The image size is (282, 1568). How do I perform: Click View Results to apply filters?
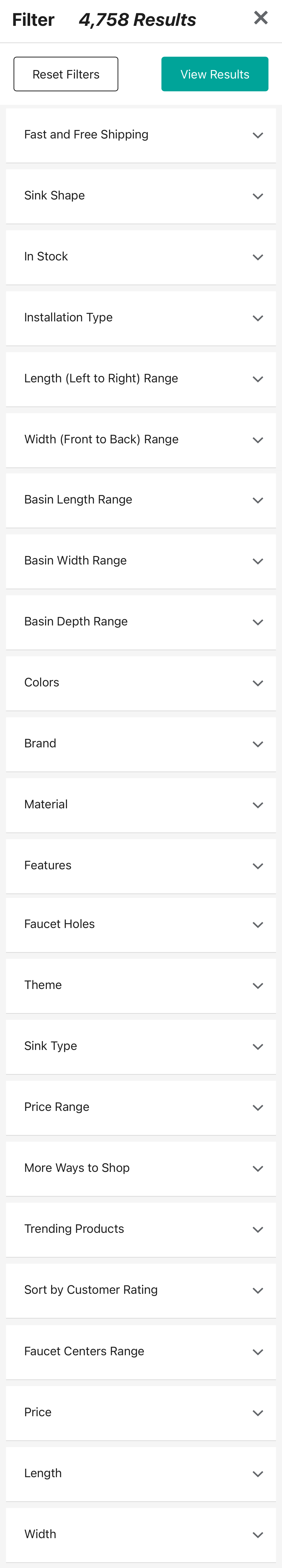pyautogui.click(x=215, y=74)
